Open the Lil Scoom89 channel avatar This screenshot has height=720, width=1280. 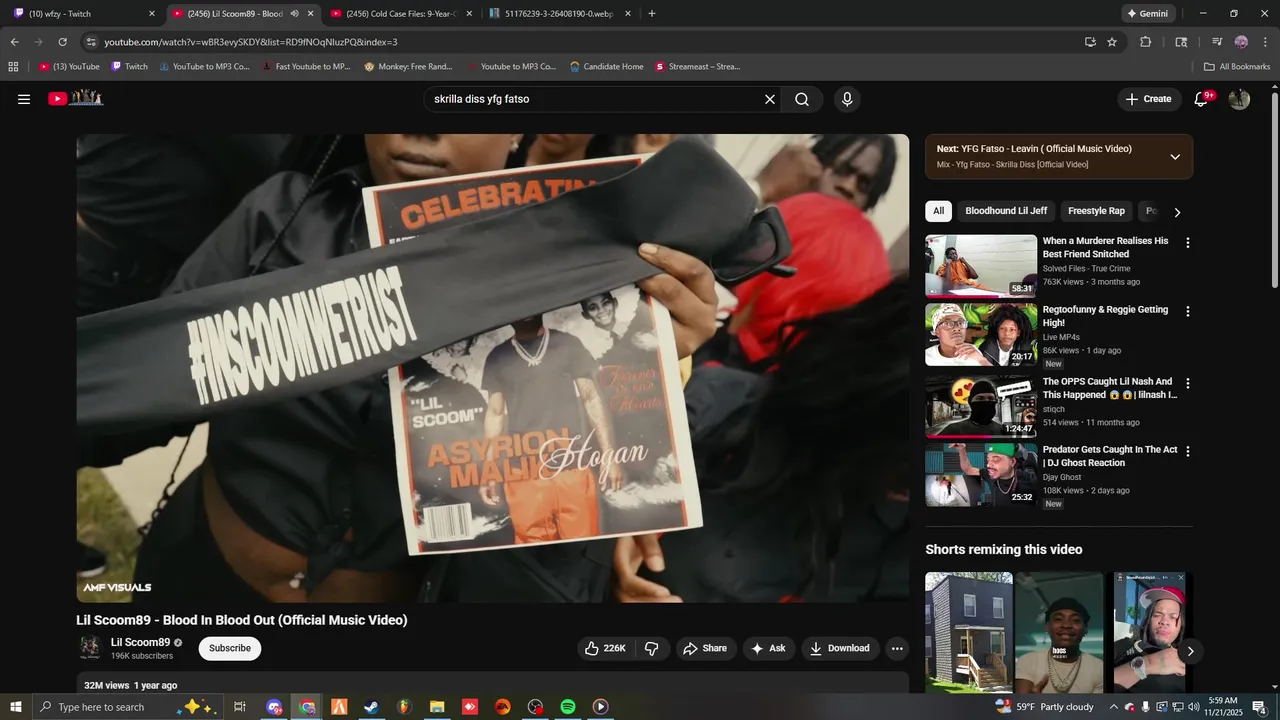click(x=90, y=648)
